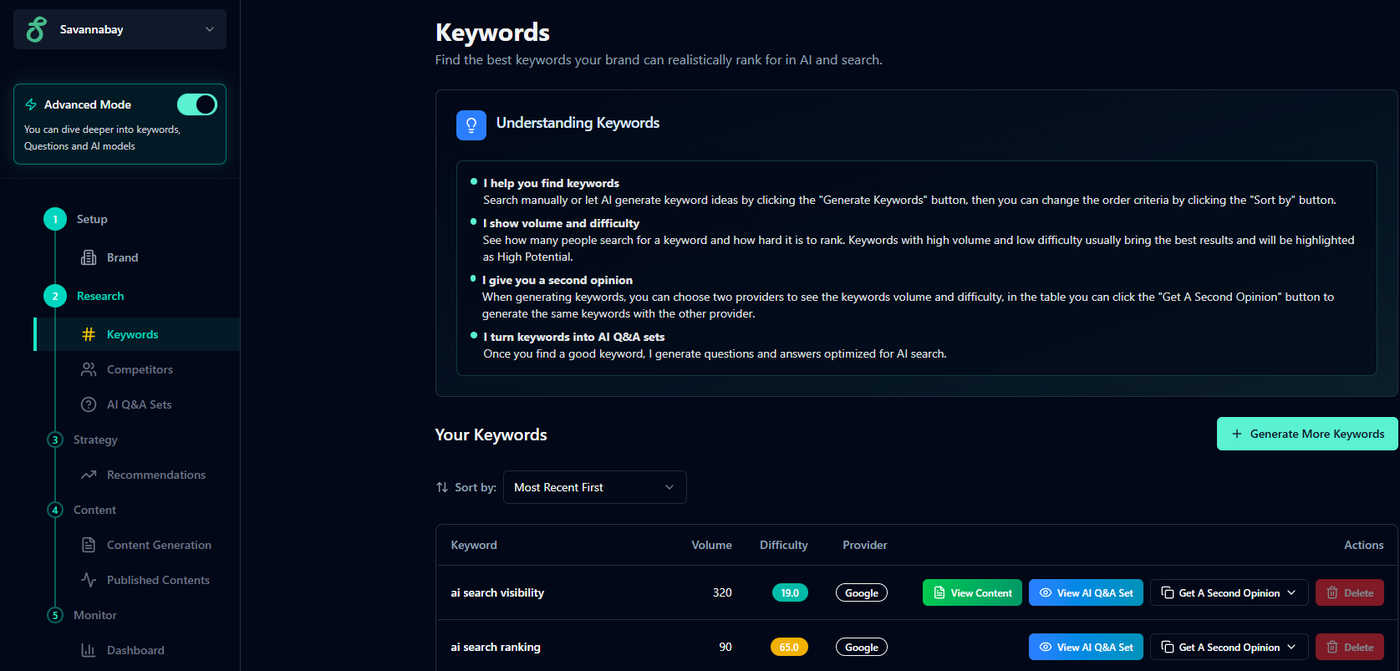Open Get A Second Opinion for ai search visibility
Screen dimensions: 1400x671
1229,593
